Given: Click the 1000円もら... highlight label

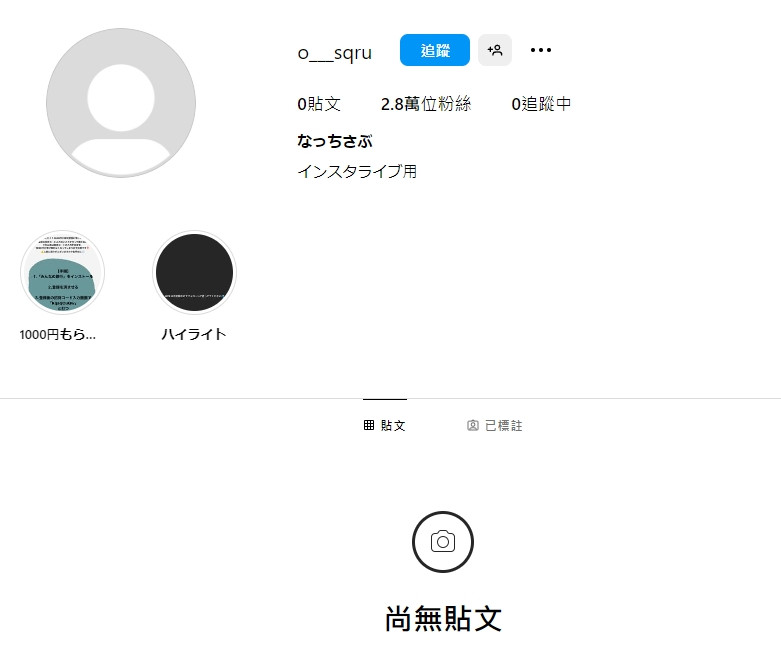Looking at the screenshot, I should (58, 334).
